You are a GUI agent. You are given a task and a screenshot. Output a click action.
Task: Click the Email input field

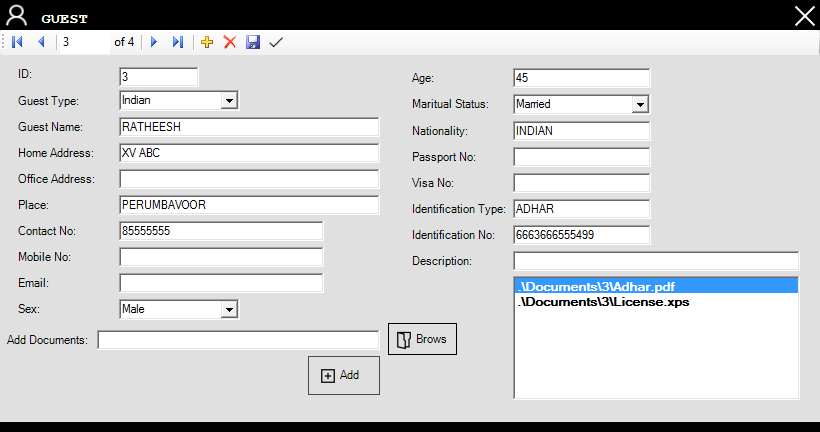(x=221, y=283)
